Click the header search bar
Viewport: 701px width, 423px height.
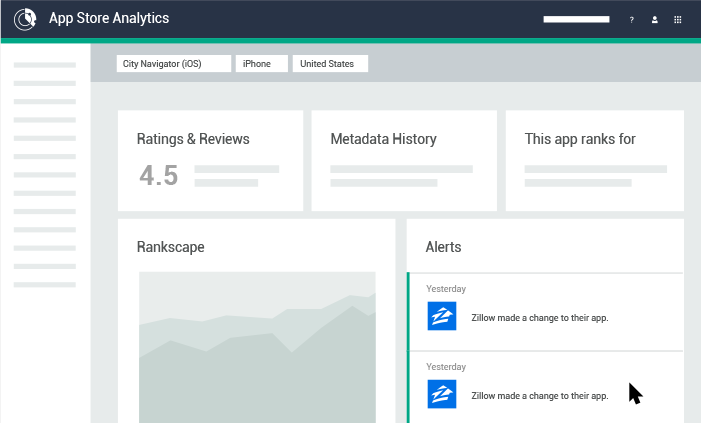[x=576, y=19]
